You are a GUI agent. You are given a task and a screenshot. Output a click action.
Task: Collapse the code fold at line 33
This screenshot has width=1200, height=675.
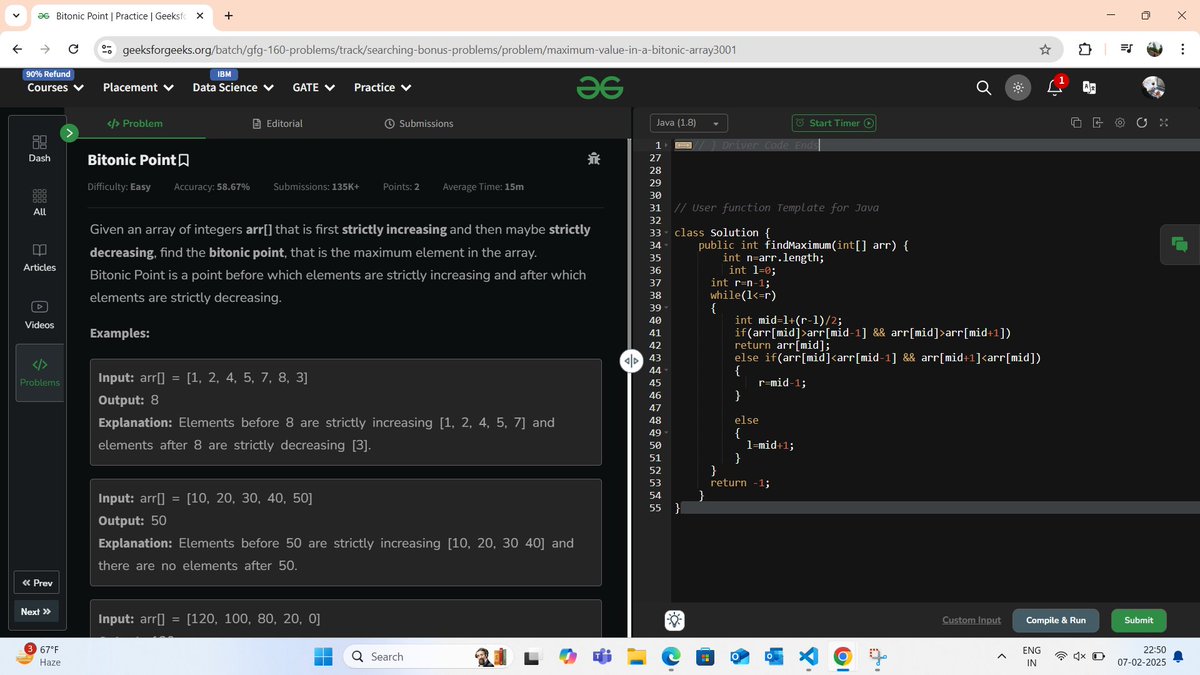(x=667, y=233)
